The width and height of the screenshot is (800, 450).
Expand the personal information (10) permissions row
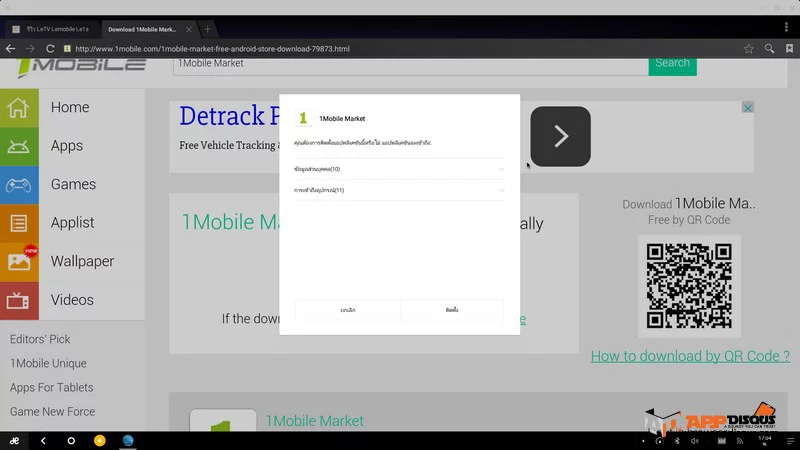coord(399,169)
